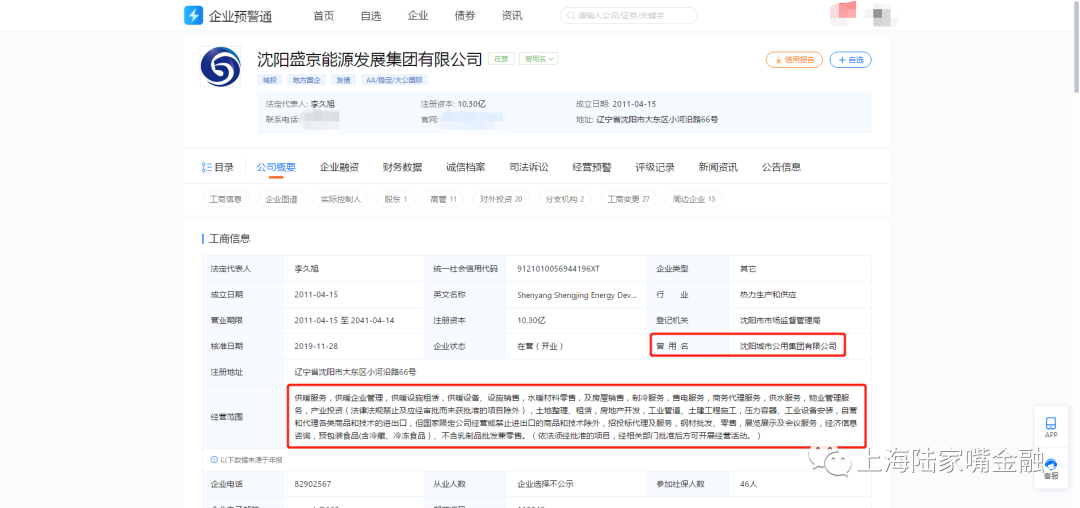Jump to 工商变更 27 section pill
Image resolution: width=1080 pixels, height=508 pixels.
coord(628,200)
